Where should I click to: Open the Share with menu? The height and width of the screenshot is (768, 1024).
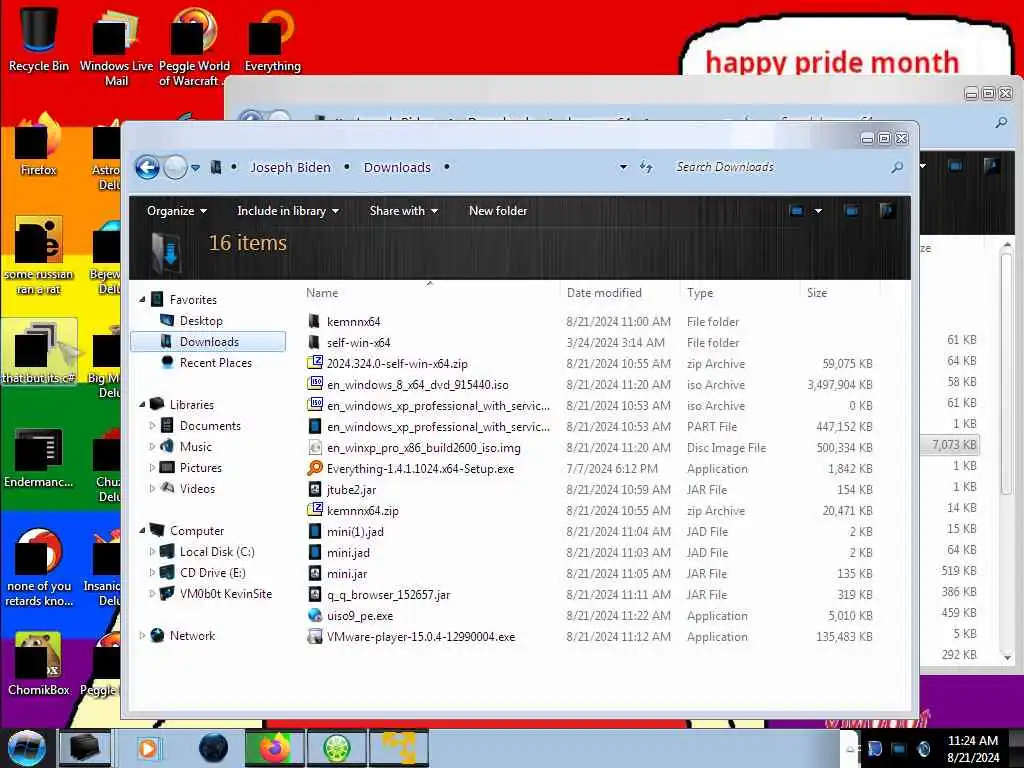tap(403, 211)
